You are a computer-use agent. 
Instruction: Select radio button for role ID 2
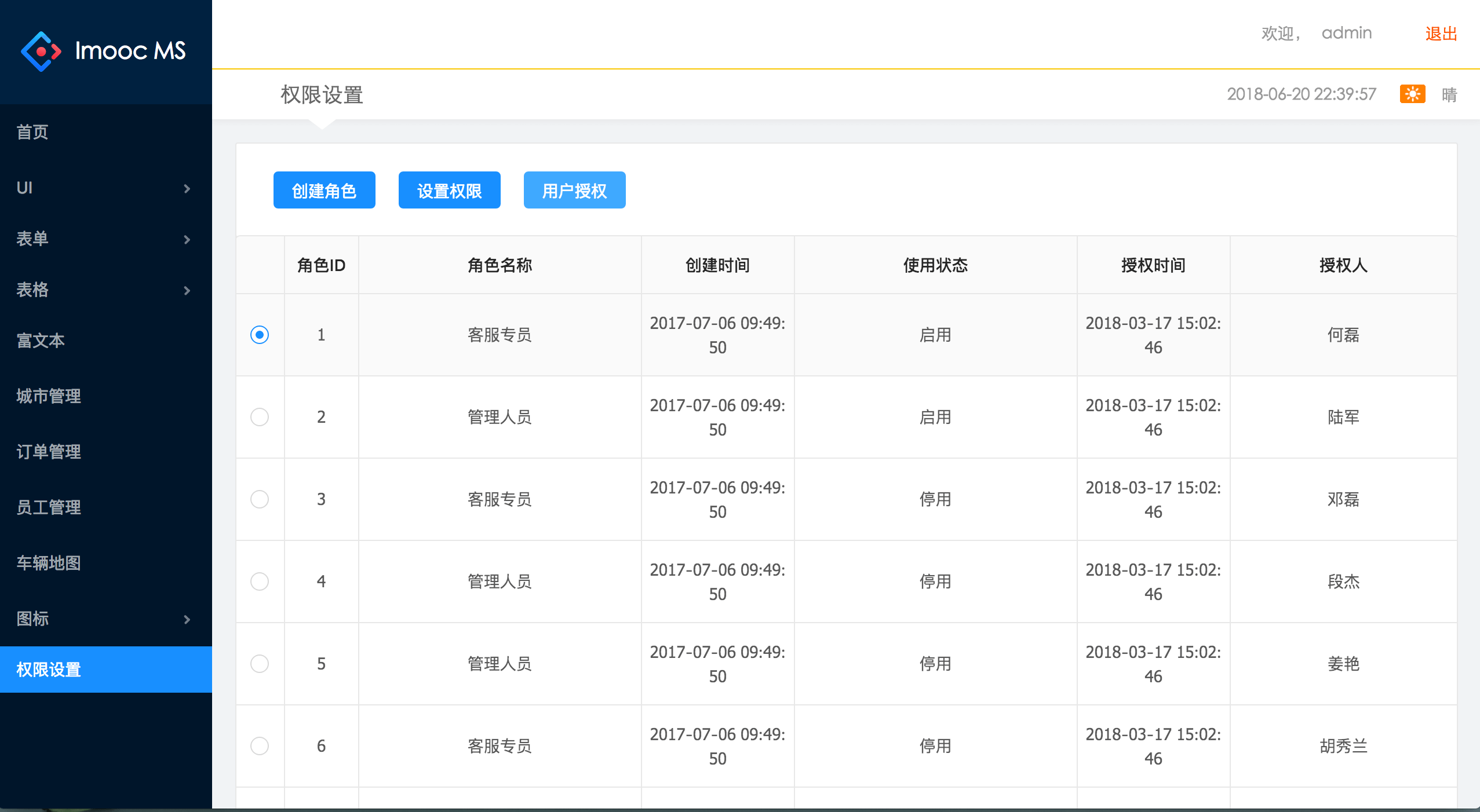260,417
